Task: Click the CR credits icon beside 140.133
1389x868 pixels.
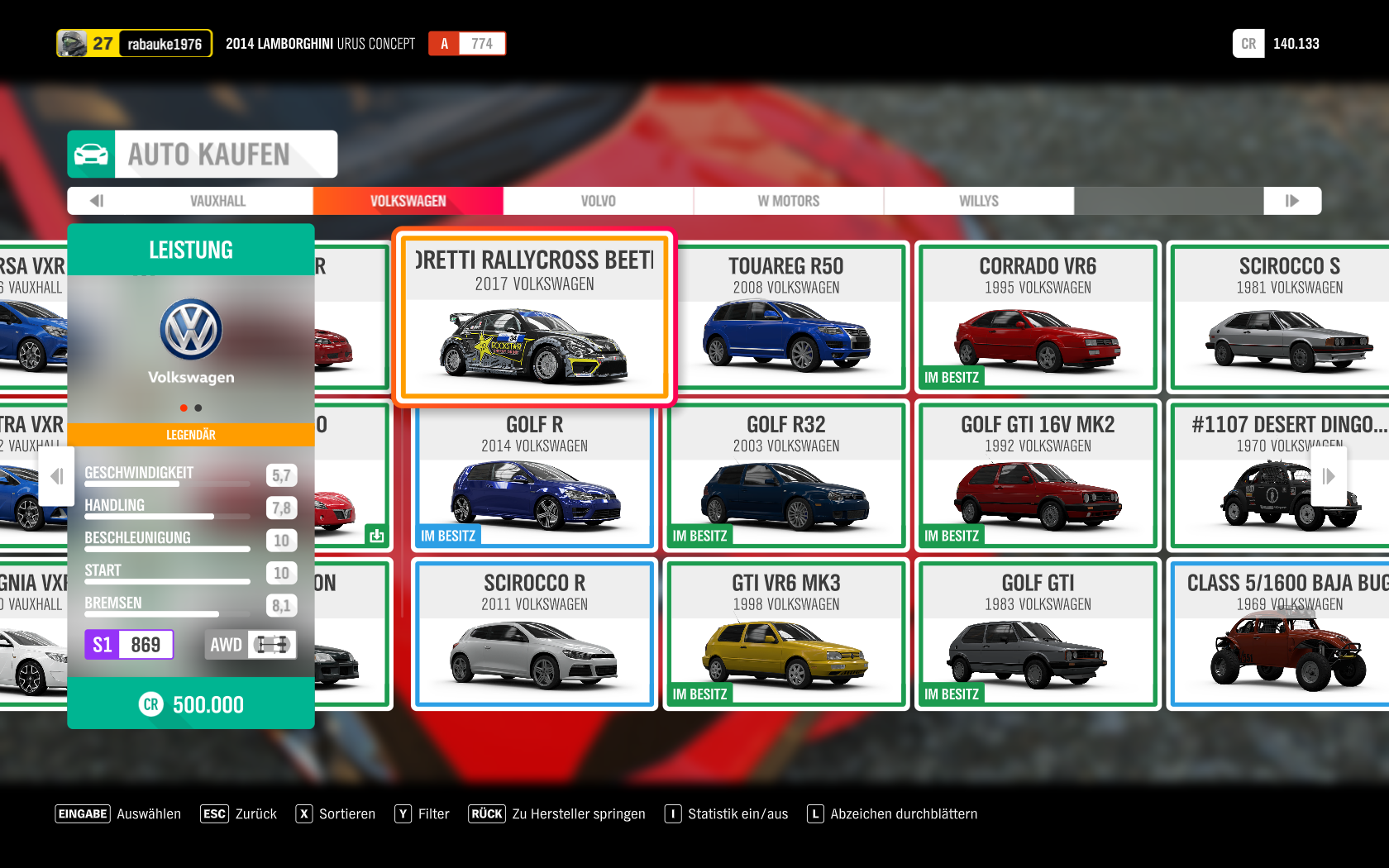Action: pyautogui.click(x=1248, y=44)
